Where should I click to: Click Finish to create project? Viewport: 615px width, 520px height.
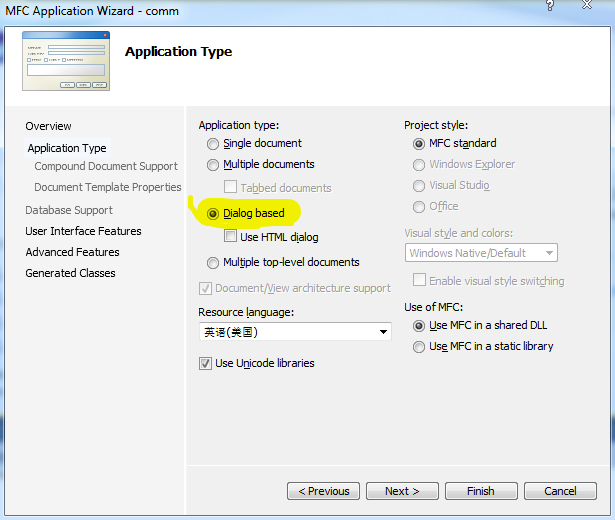pyautogui.click(x=481, y=491)
